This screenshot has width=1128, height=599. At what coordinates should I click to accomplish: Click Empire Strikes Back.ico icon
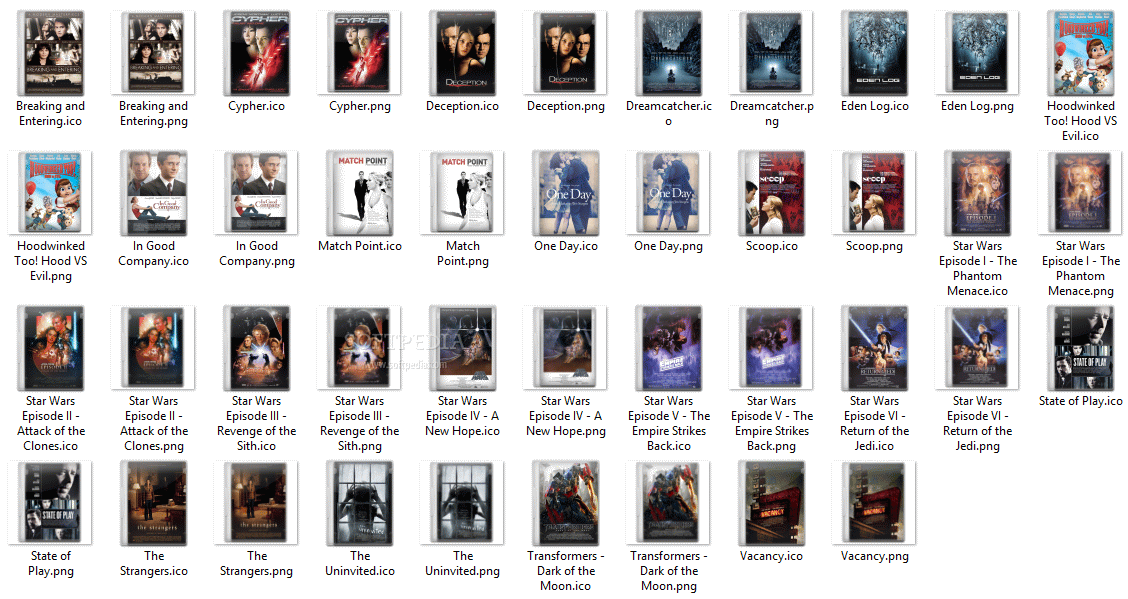pos(668,348)
